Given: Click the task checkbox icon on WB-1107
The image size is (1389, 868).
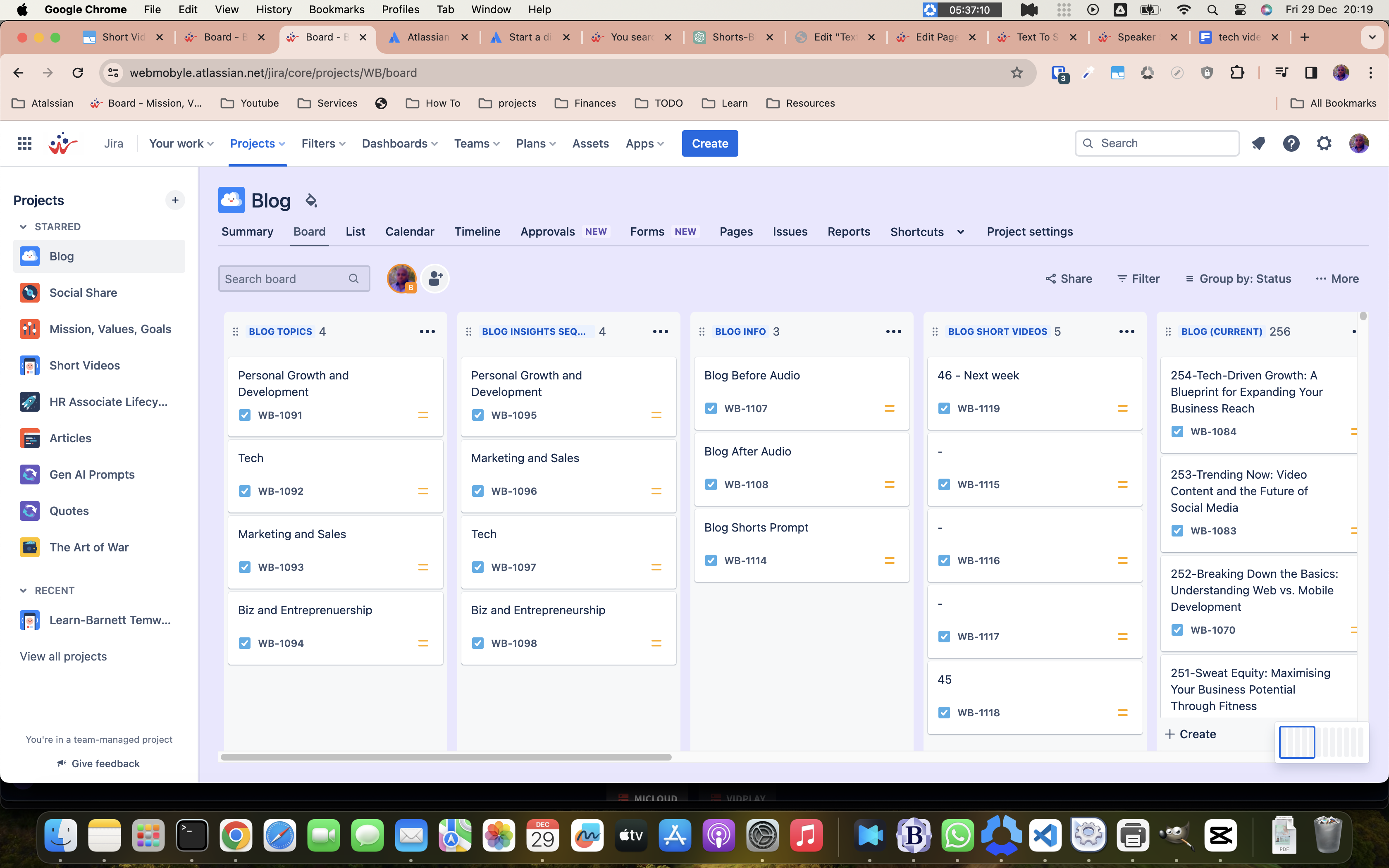Looking at the screenshot, I should tap(711, 408).
